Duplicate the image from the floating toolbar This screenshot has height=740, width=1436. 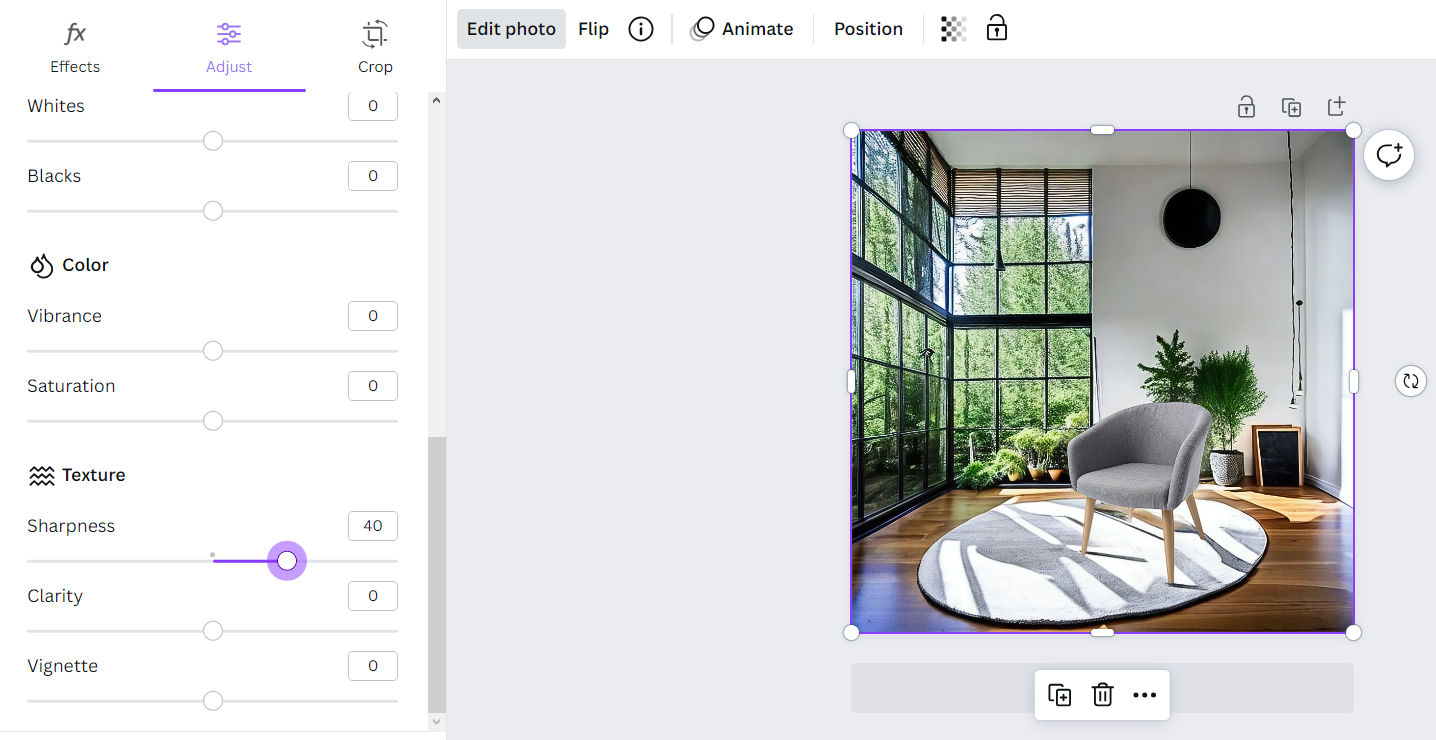(1060, 695)
